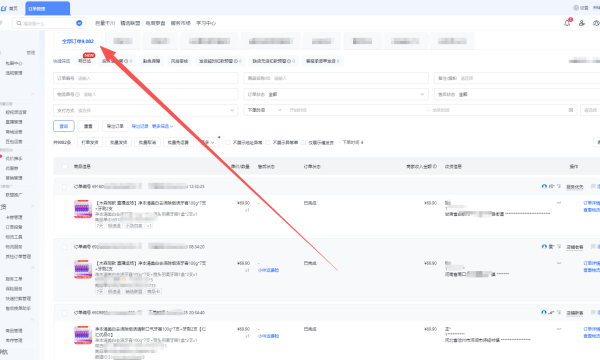Open the 支付方式 dropdown
This screenshot has width=600, height=360.
[x=145, y=110]
